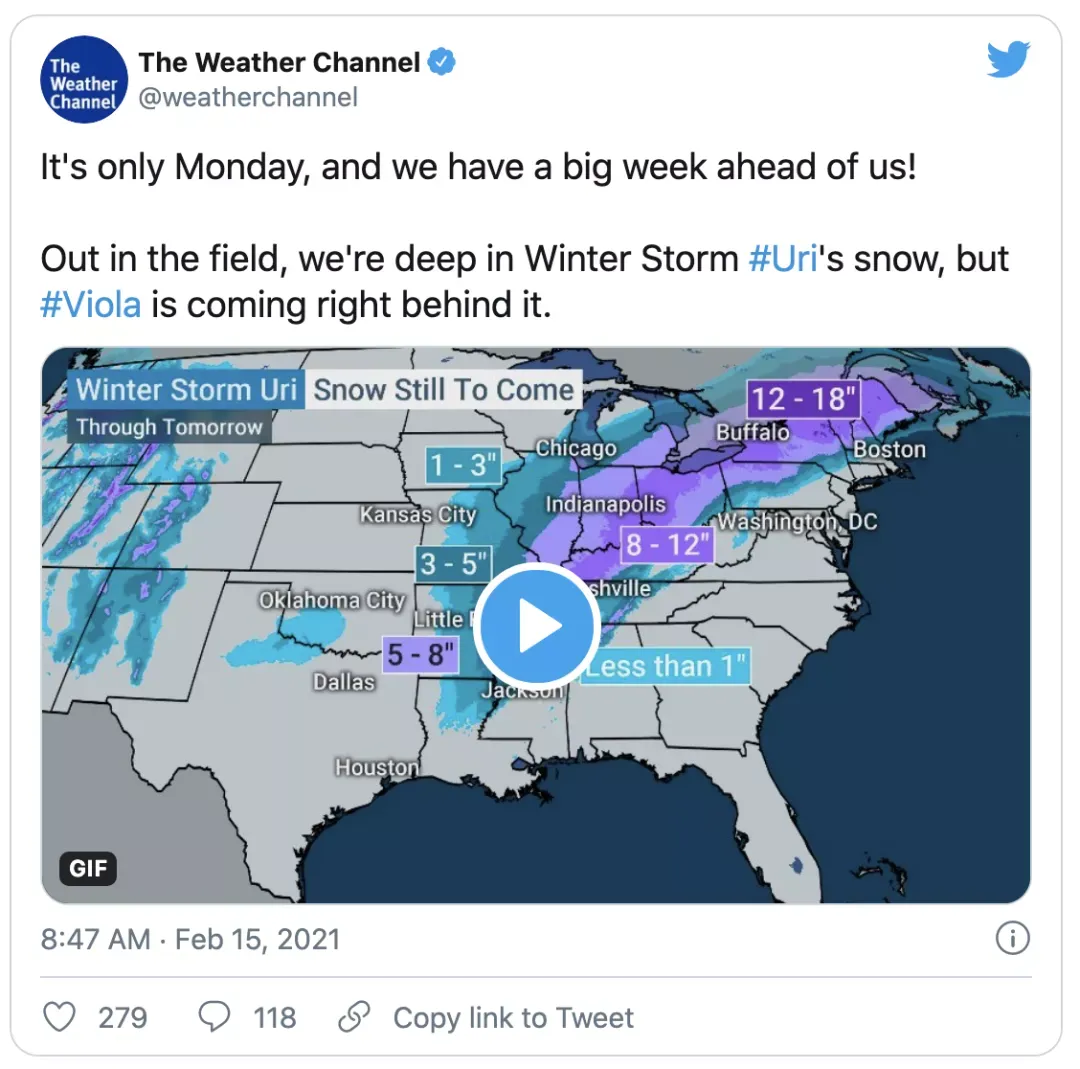Click the Snow Still To Come banner
This screenshot has height=1069, width=1080.
[x=444, y=390]
